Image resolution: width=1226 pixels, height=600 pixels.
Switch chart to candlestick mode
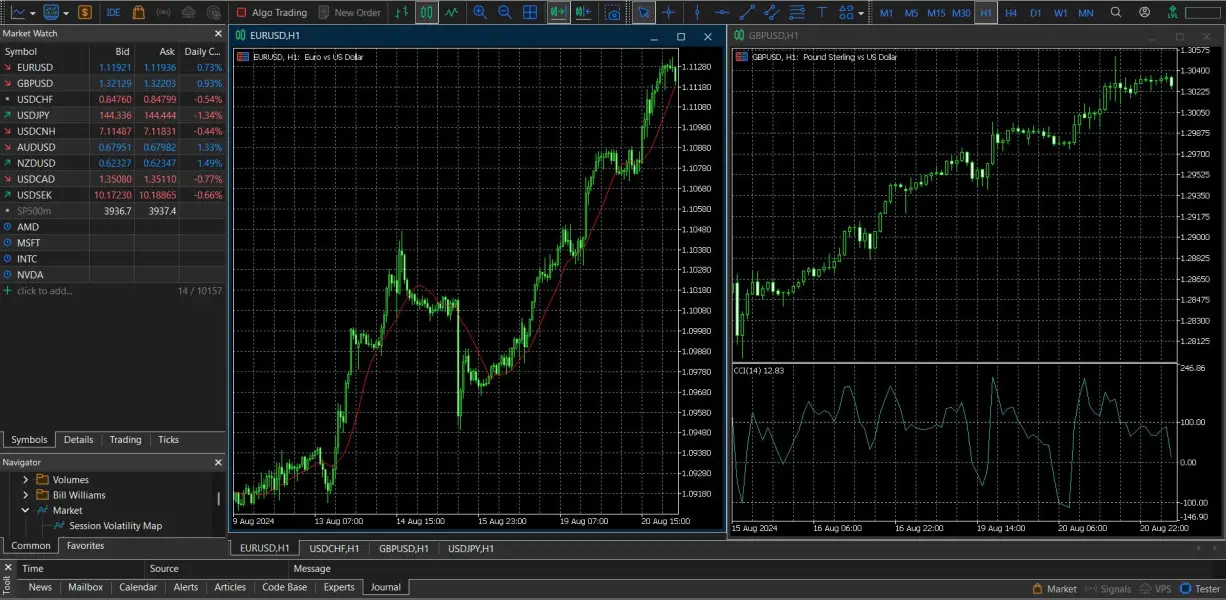(x=427, y=13)
